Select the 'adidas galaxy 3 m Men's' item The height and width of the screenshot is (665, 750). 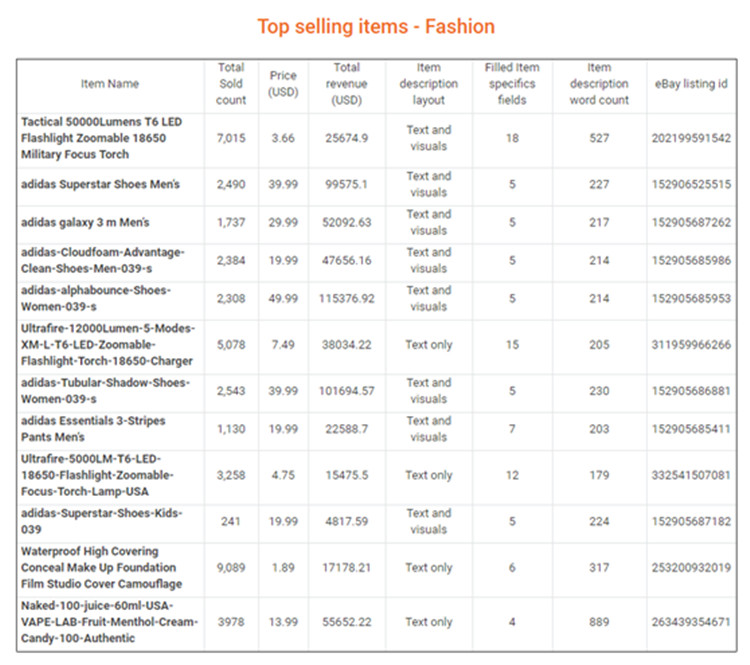point(85,222)
